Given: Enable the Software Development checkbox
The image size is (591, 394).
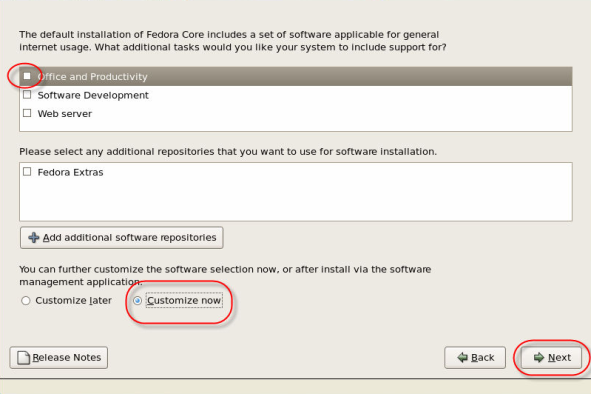Looking at the screenshot, I should (27, 95).
